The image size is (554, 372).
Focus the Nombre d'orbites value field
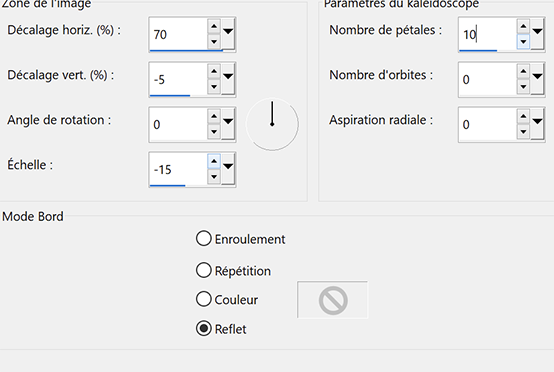(x=488, y=79)
